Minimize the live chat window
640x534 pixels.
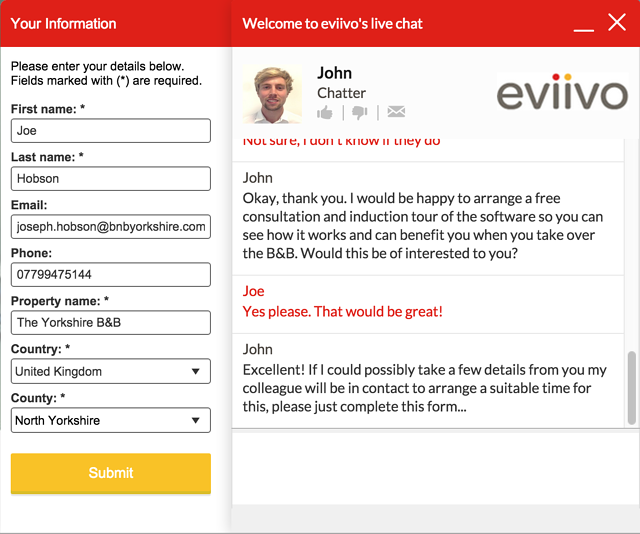point(583,29)
